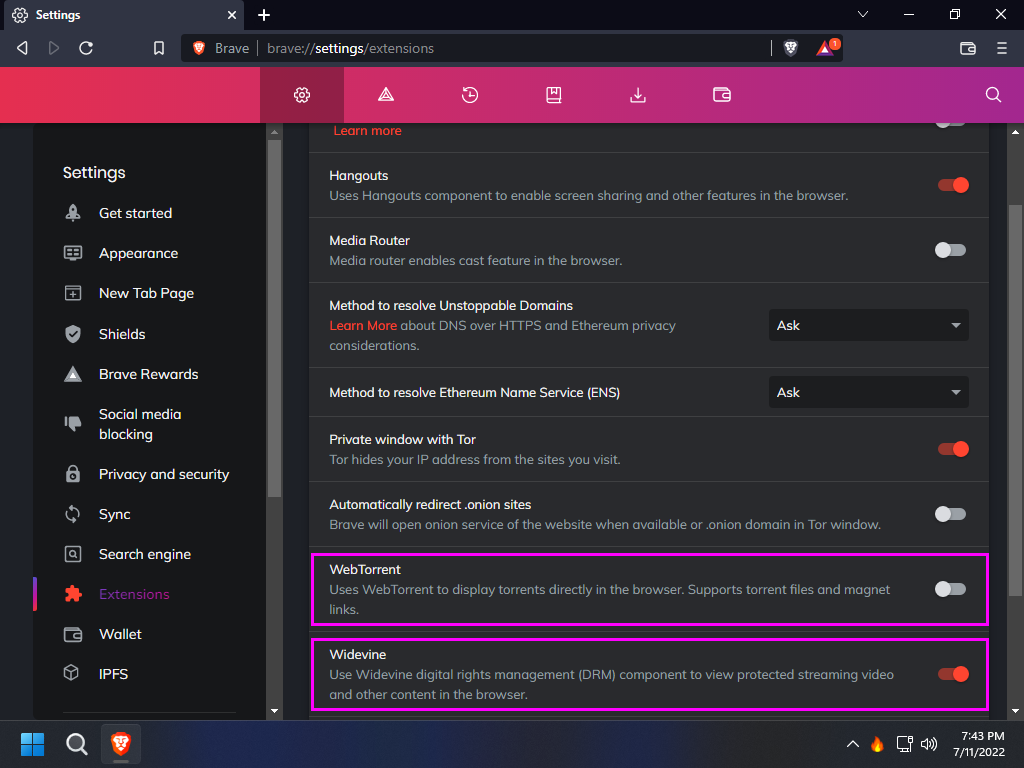Select Brave Rewards in sidebar
This screenshot has width=1024, height=768.
(x=150, y=374)
